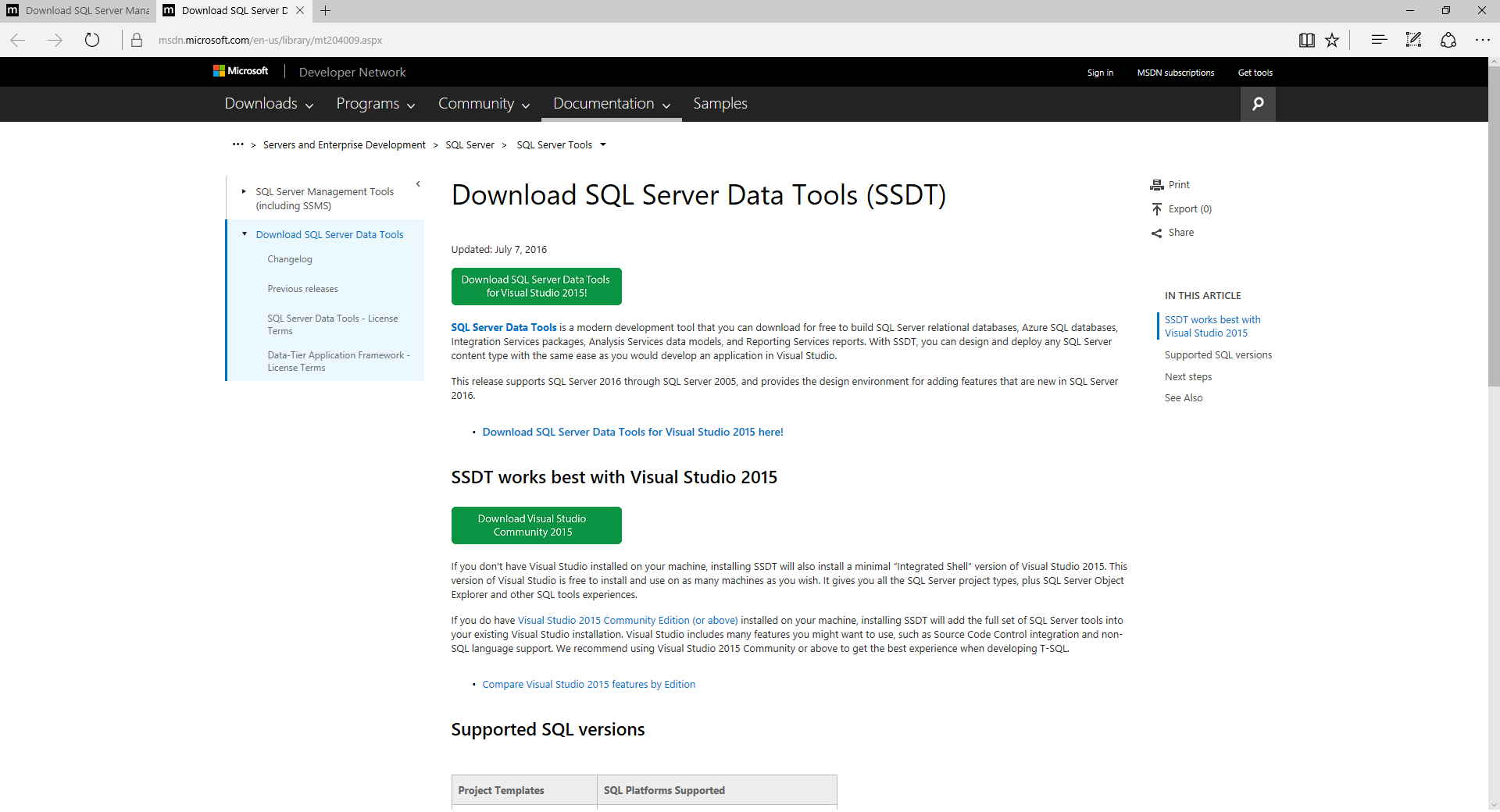This screenshot has height=812, width=1500.
Task: Jump to Next steps section
Action: pyautogui.click(x=1188, y=377)
